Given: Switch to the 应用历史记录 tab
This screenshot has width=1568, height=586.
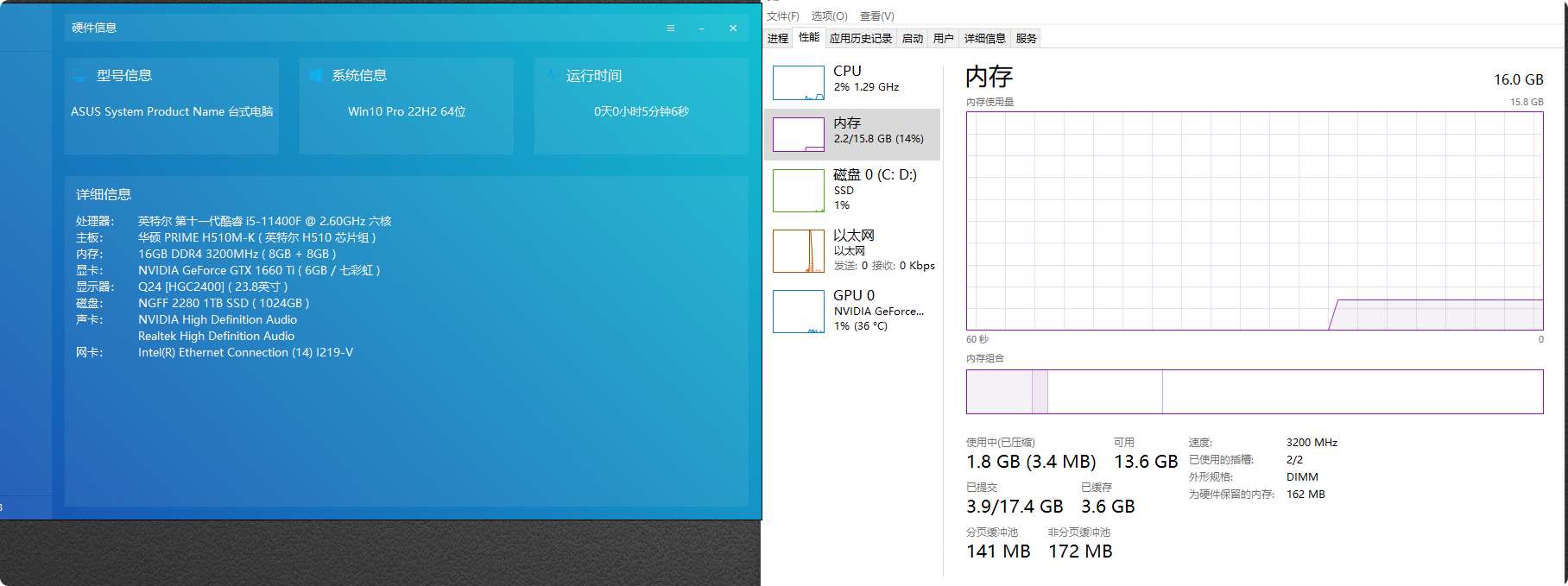Looking at the screenshot, I should pos(861,38).
